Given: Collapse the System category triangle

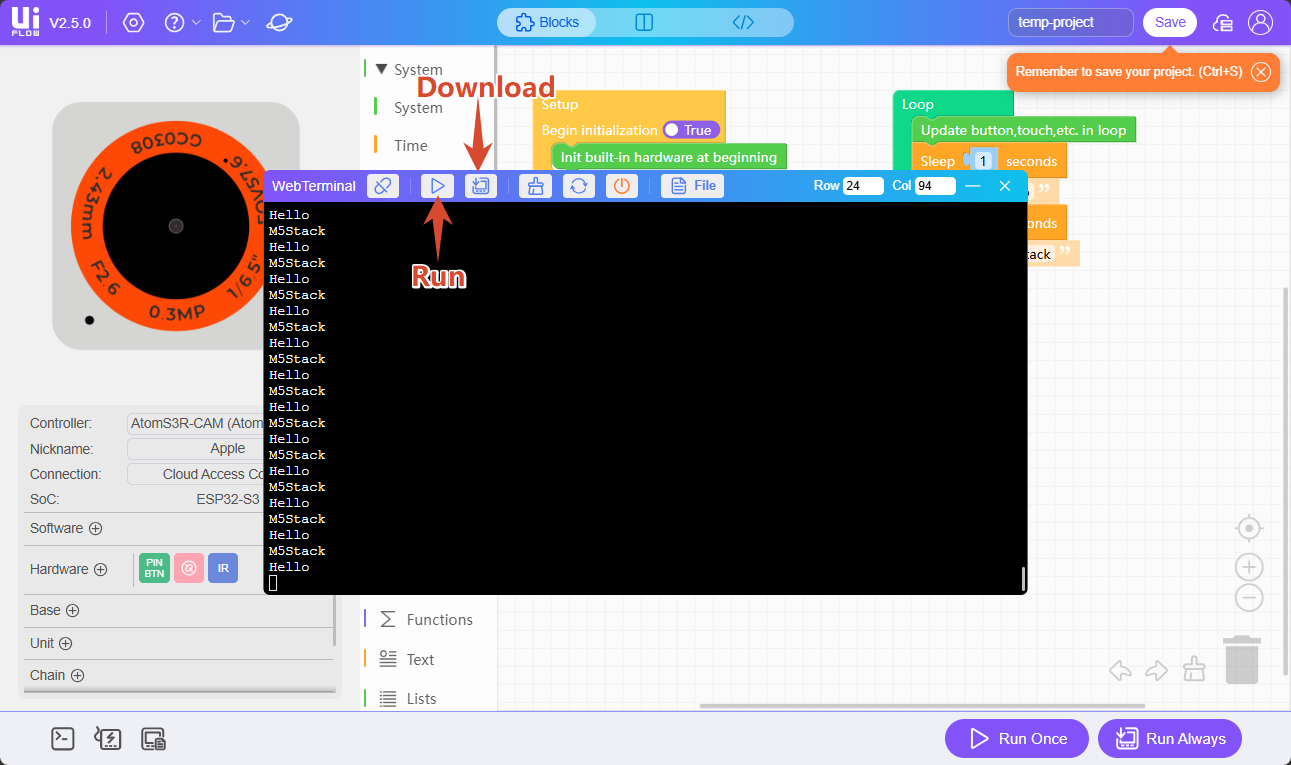Looking at the screenshot, I should point(381,69).
